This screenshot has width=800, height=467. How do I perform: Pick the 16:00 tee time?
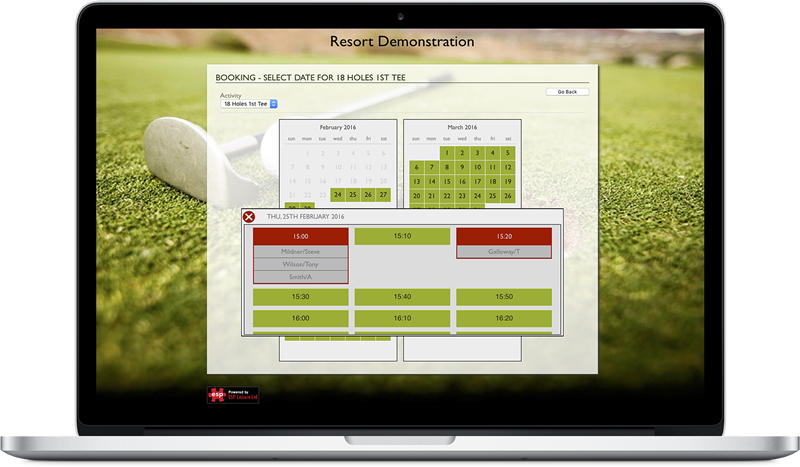tap(300, 318)
